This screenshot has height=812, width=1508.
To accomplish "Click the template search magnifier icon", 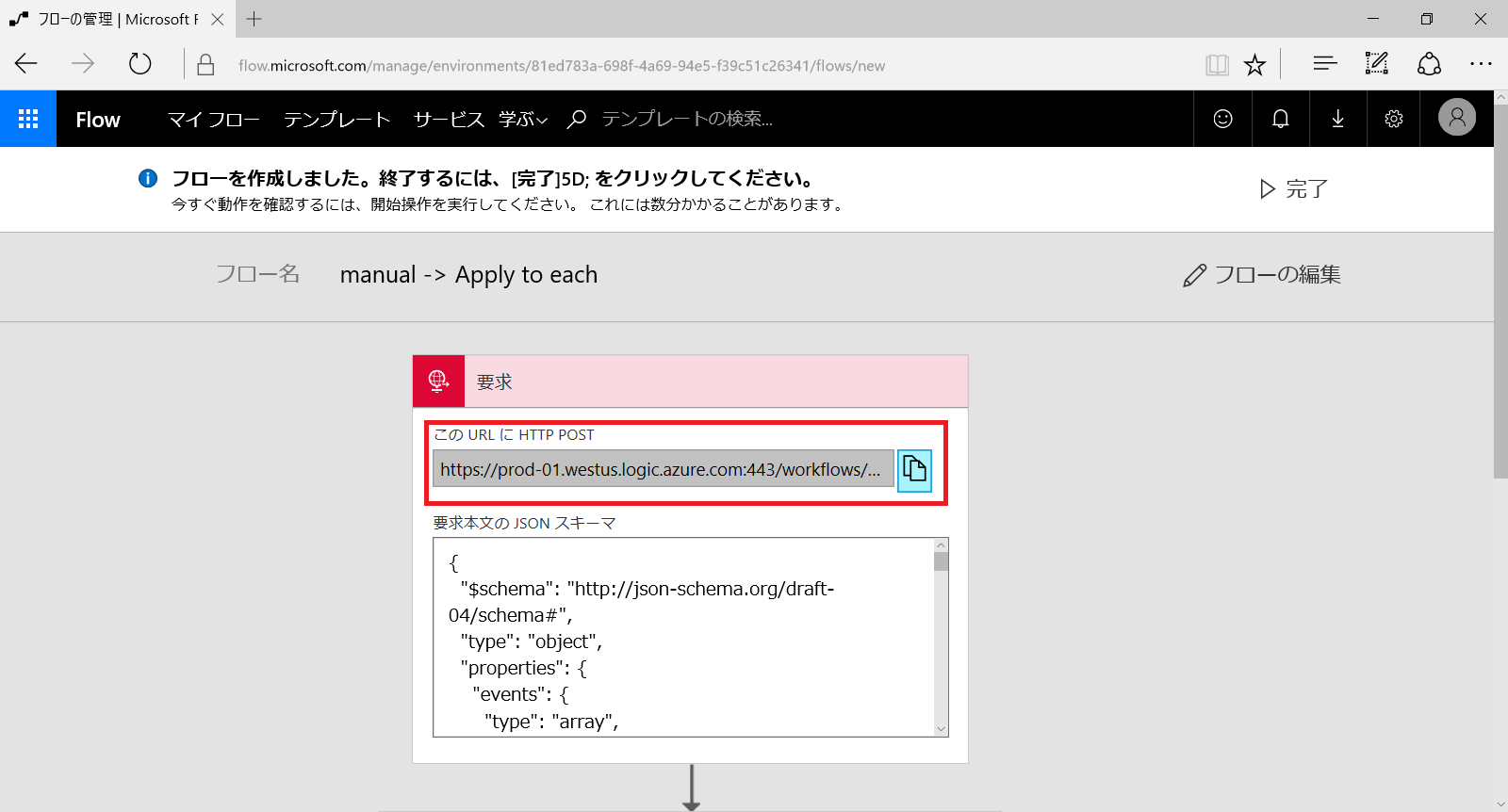I will click(577, 119).
